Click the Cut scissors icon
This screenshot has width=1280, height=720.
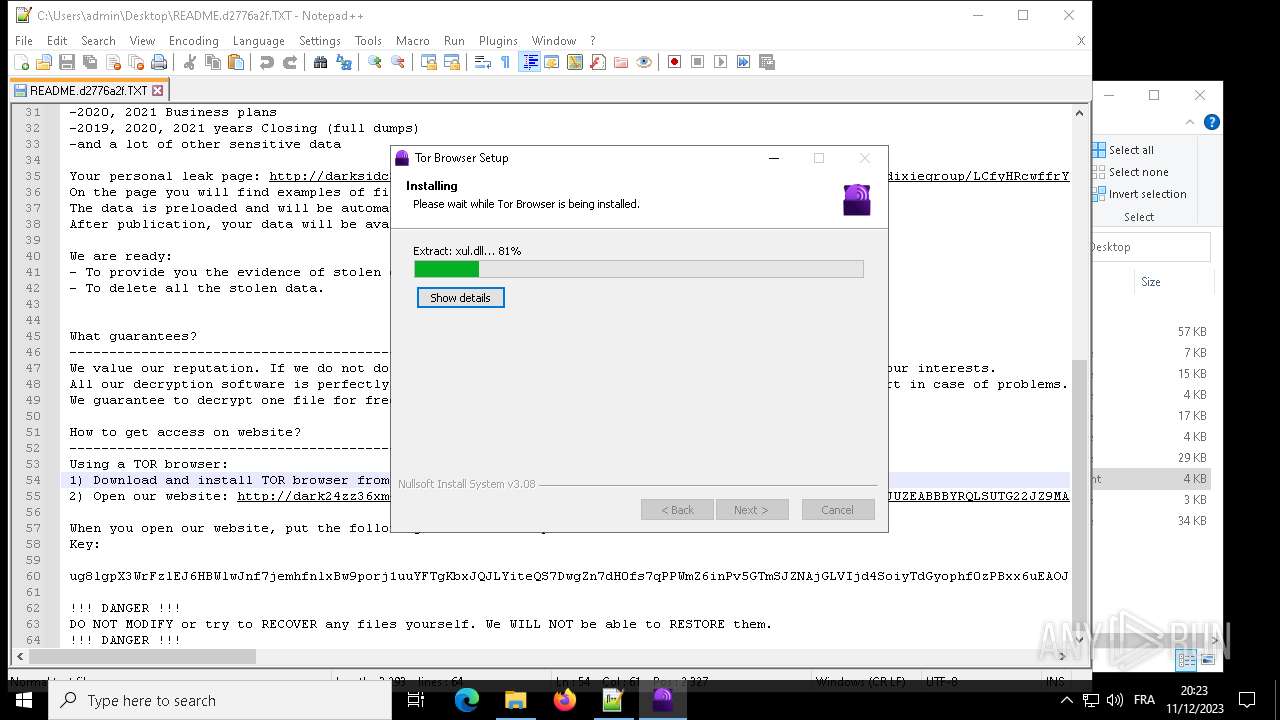(189, 62)
